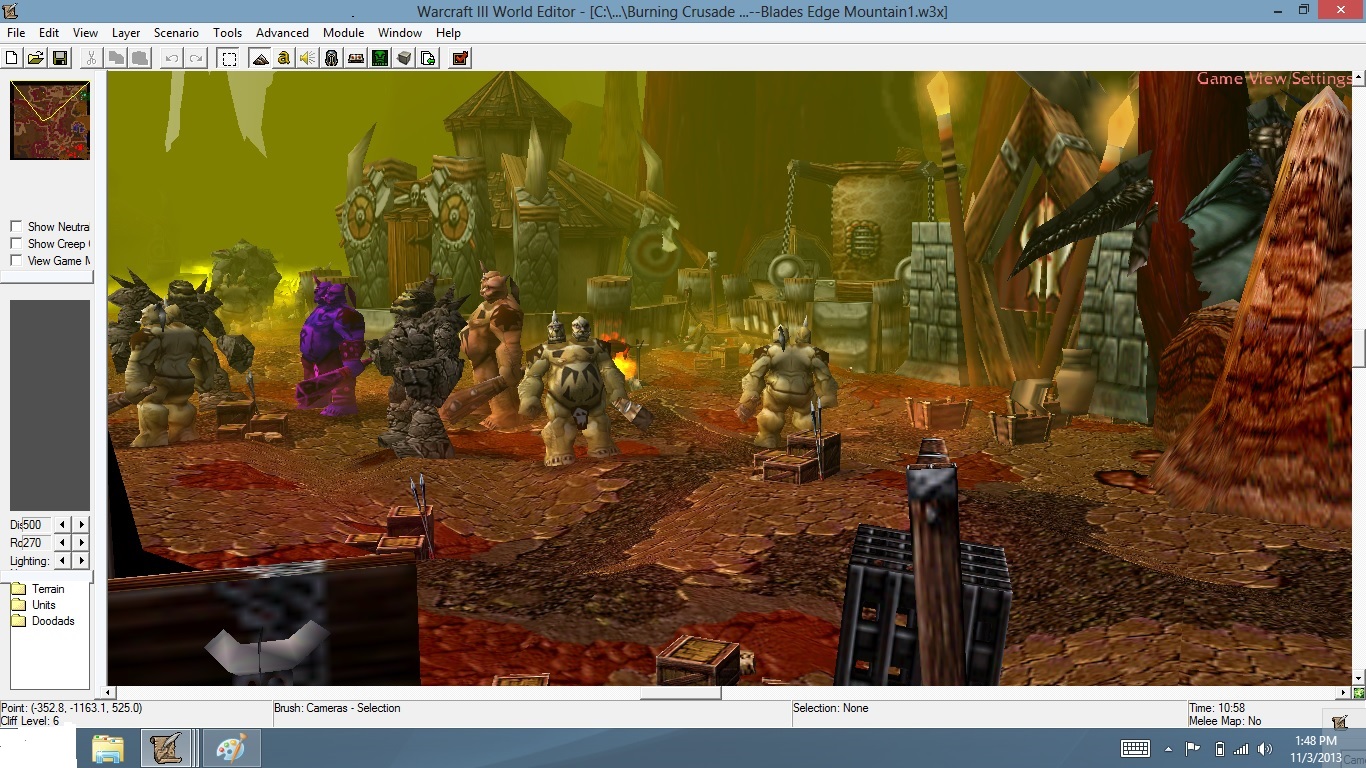This screenshot has height=768, width=1366.
Task: Click the Undo arrow icon
Action: [x=172, y=58]
